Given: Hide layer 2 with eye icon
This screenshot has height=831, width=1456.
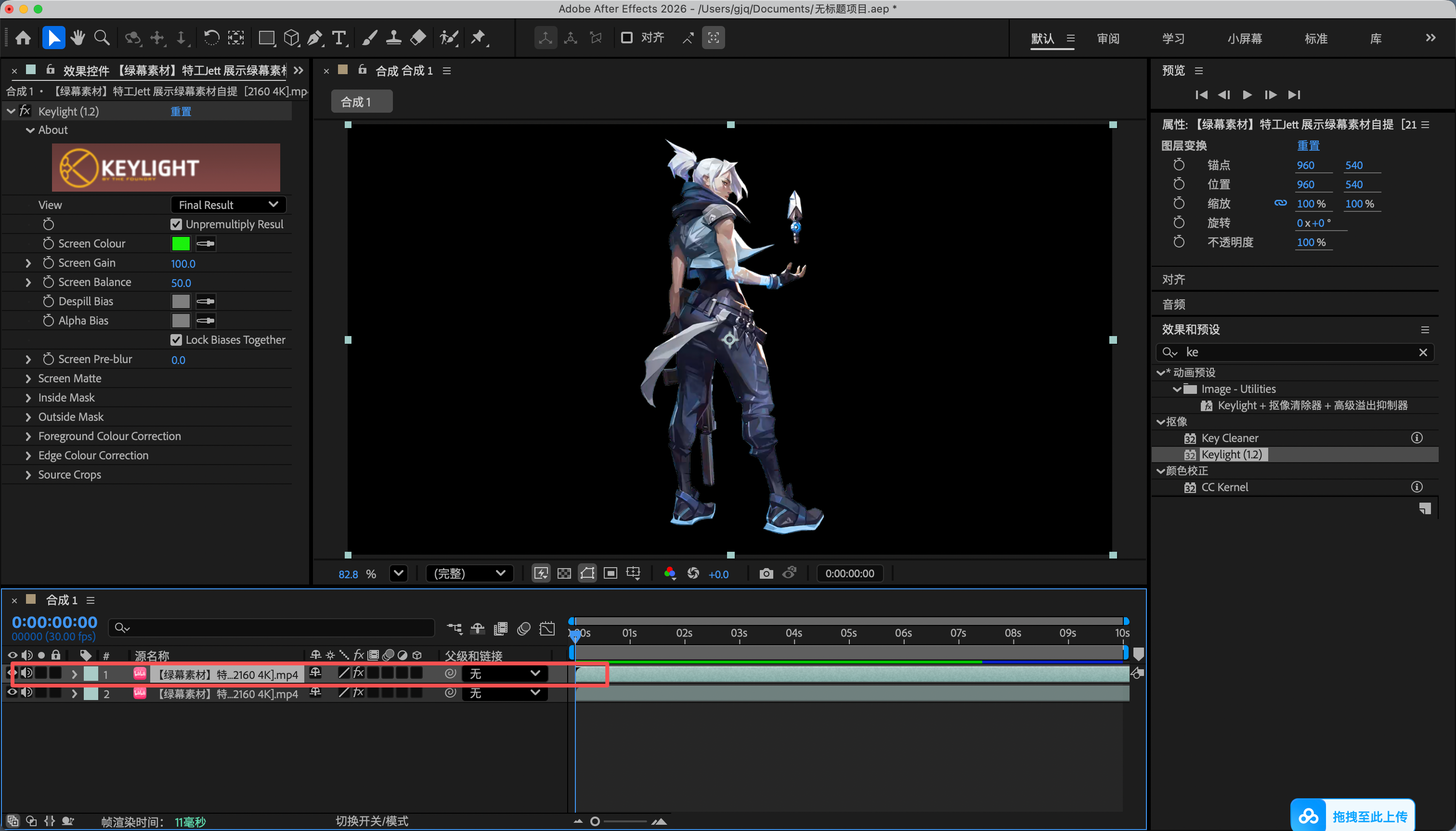Looking at the screenshot, I should click(x=12, y=693).
